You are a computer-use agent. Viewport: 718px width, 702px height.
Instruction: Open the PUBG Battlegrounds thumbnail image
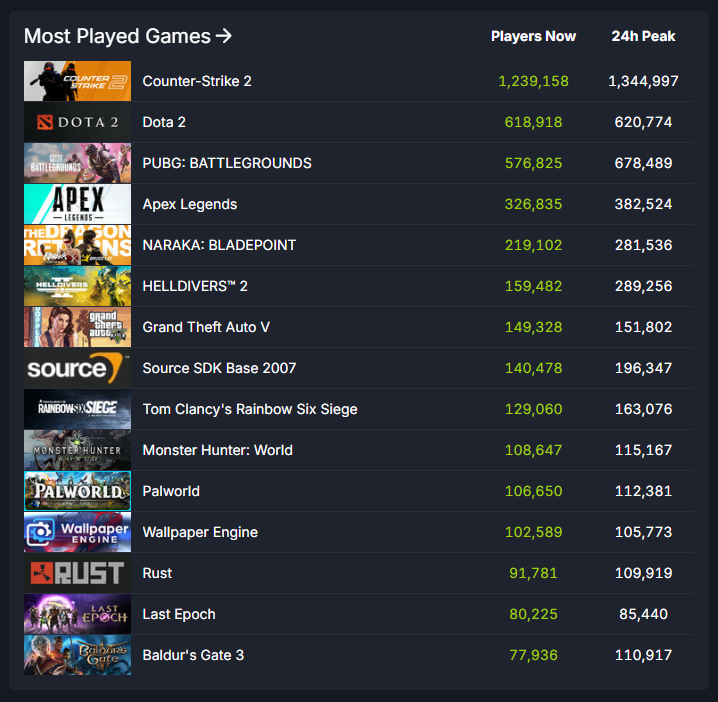tap(77, 163)
